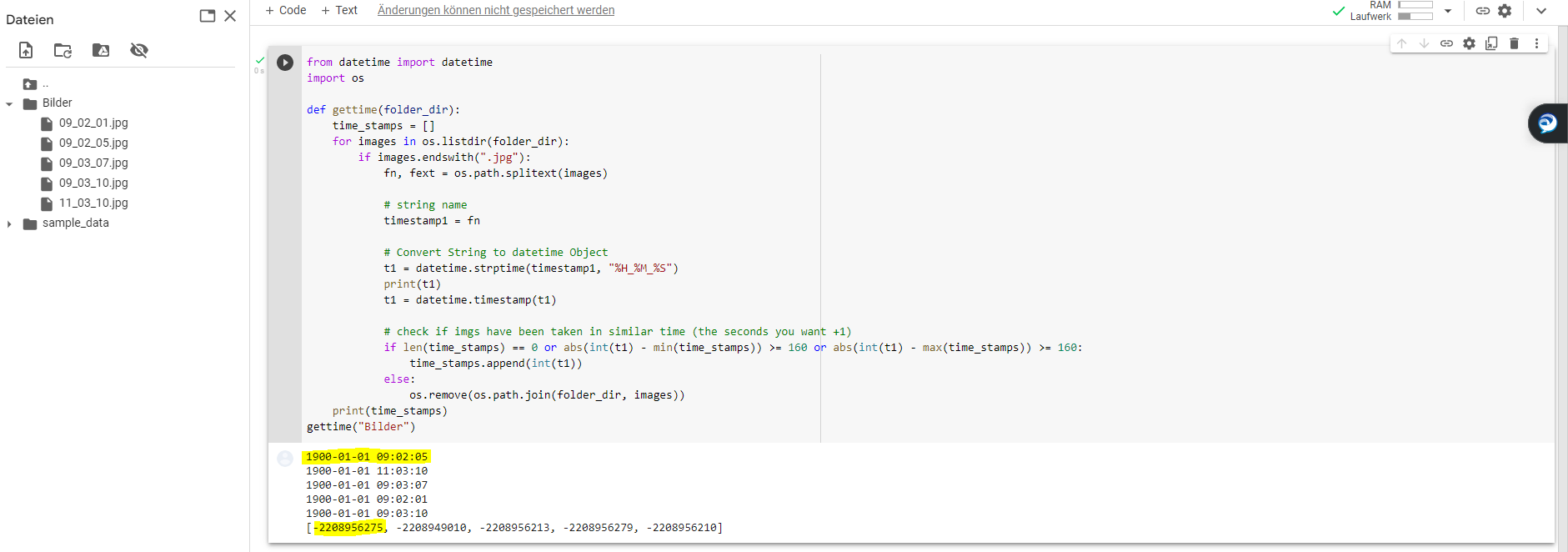Screen dimensions: 1568x552
Task: Expand the sample_data folder
Action: (x=9, y=224)
